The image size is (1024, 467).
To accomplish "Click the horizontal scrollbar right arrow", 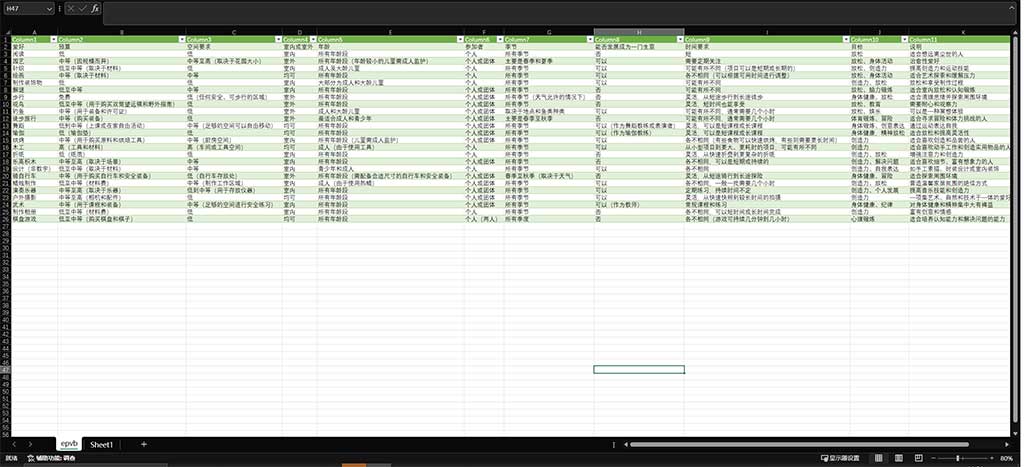I will click(x=1008, y=443).
